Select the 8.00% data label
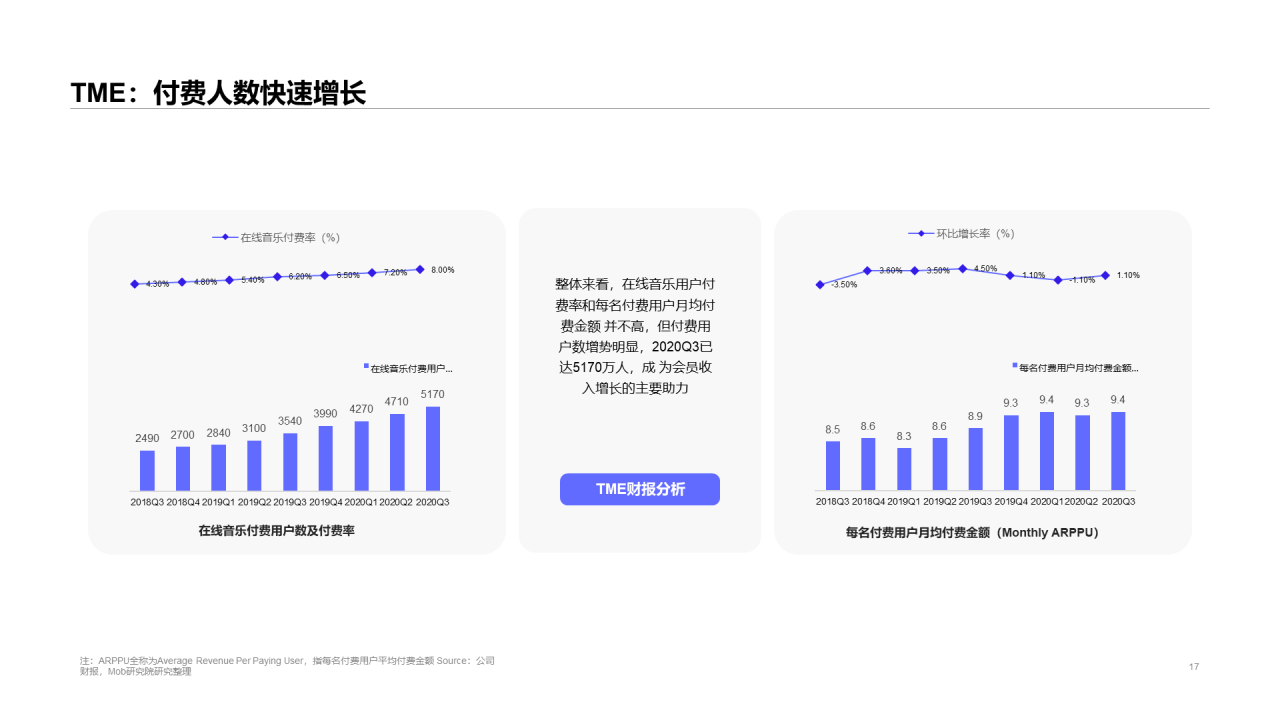This screenshot has width=1280, height=720. pyautogui.click(x=443, y=269)
